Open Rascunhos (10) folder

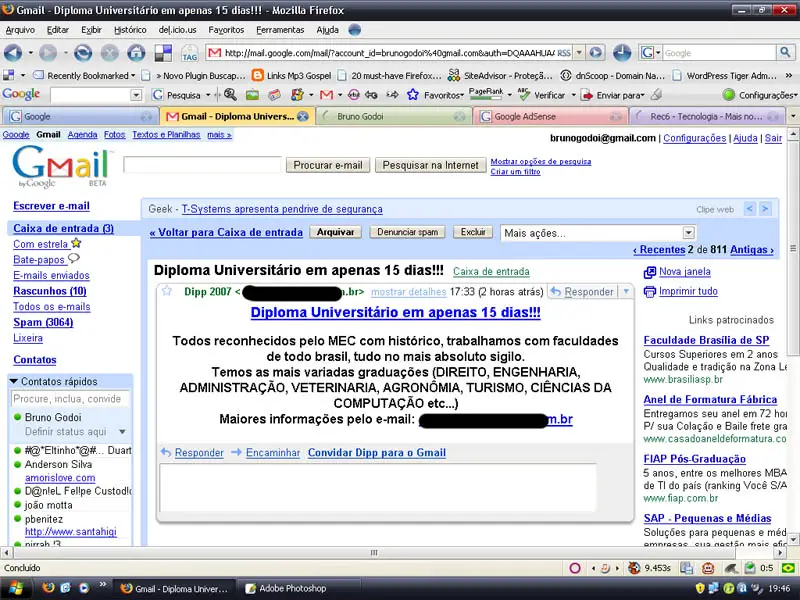49,291
